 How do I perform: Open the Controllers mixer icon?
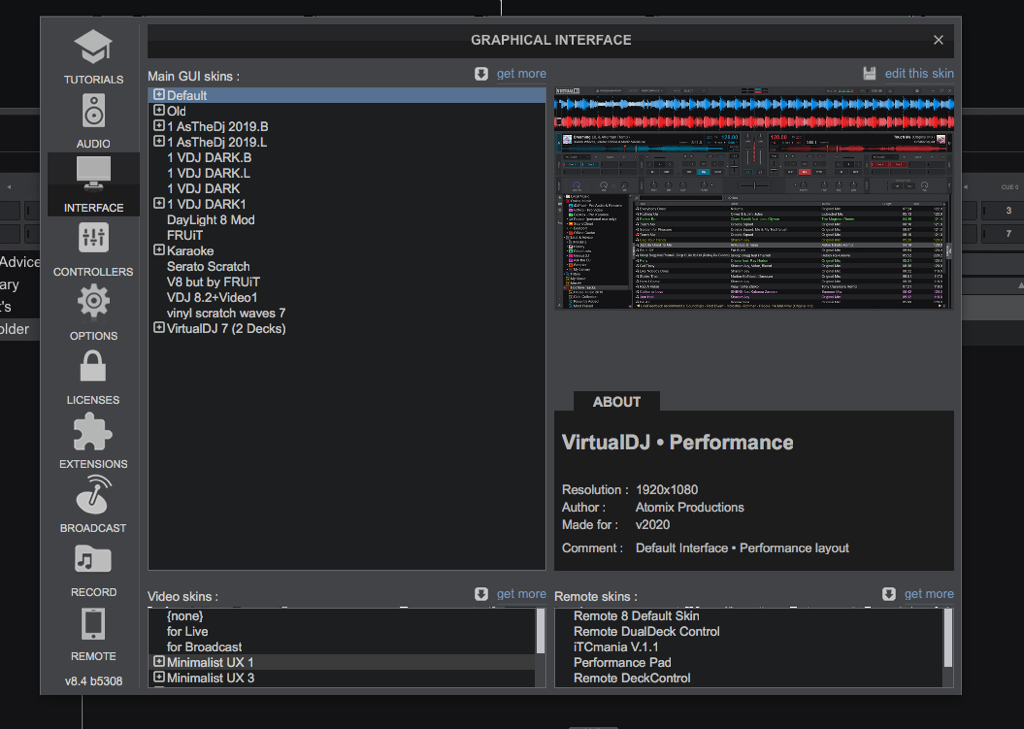[x=93, y=237]
